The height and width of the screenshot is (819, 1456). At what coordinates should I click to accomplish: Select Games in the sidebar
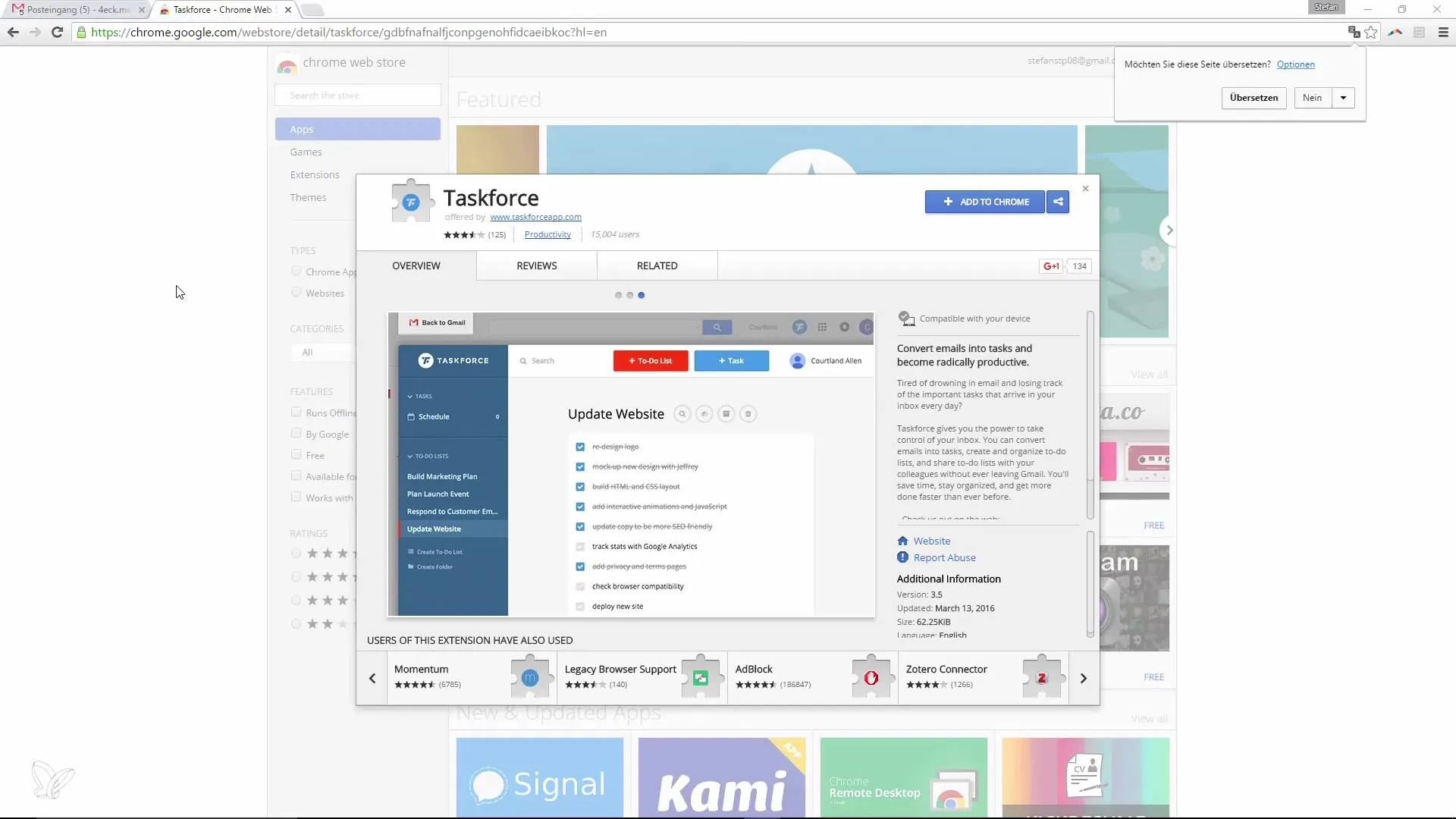point(306,152)
